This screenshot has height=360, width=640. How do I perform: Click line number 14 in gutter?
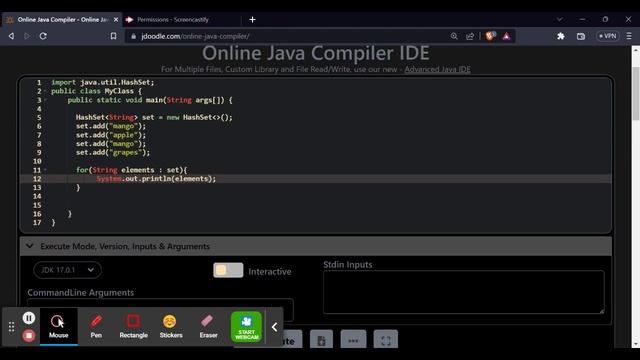pyautogui.click(x=37, y=196)
